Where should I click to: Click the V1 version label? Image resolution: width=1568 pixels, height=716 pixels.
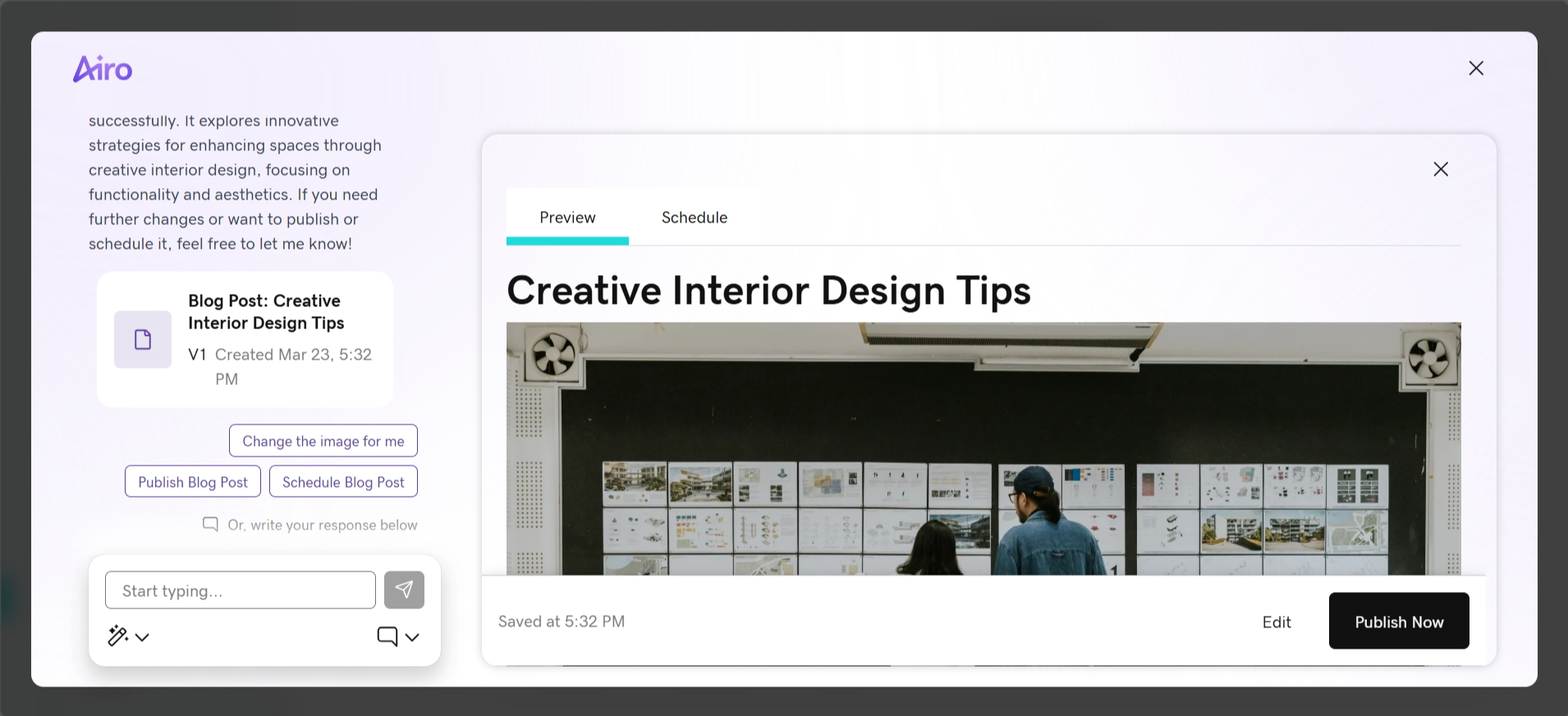tap(197, 355)
